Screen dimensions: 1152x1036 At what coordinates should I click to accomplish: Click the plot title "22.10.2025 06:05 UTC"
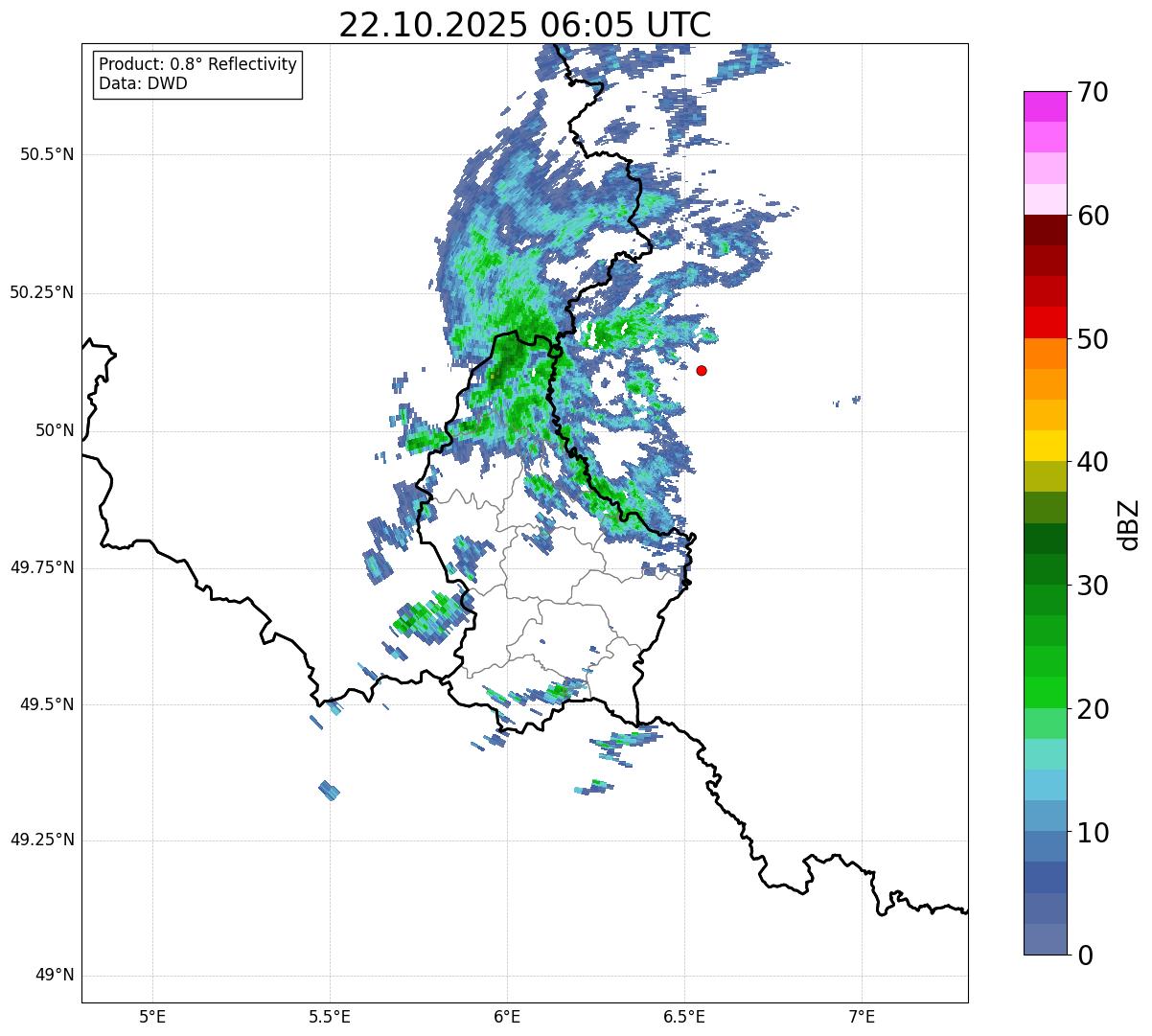coord(524,25)
